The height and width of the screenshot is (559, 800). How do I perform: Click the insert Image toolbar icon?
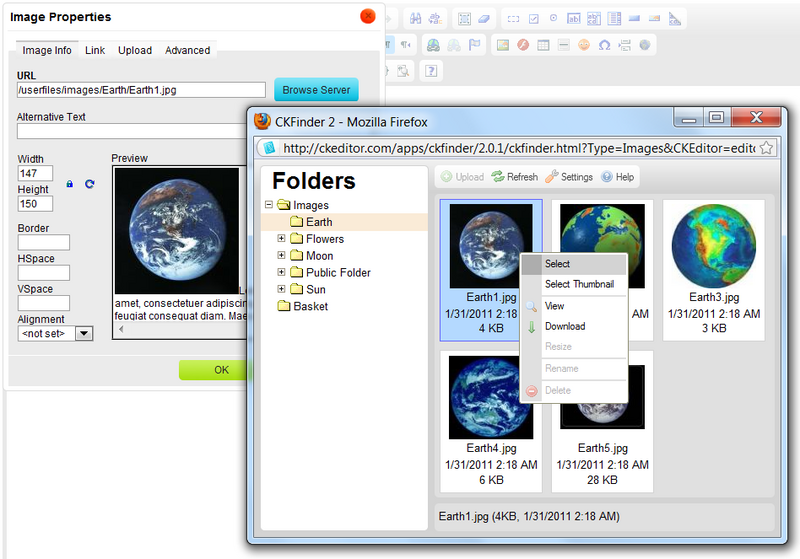point(503,45)
